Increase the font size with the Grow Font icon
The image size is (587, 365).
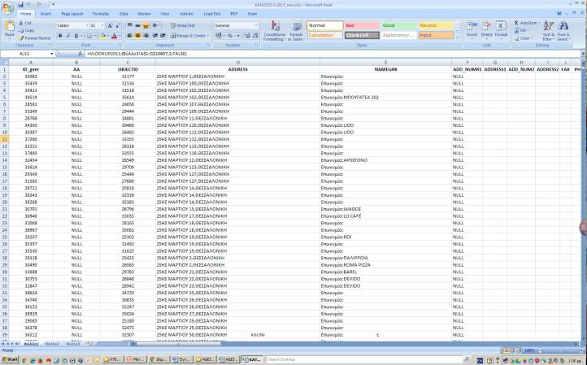tap(110, 26)
